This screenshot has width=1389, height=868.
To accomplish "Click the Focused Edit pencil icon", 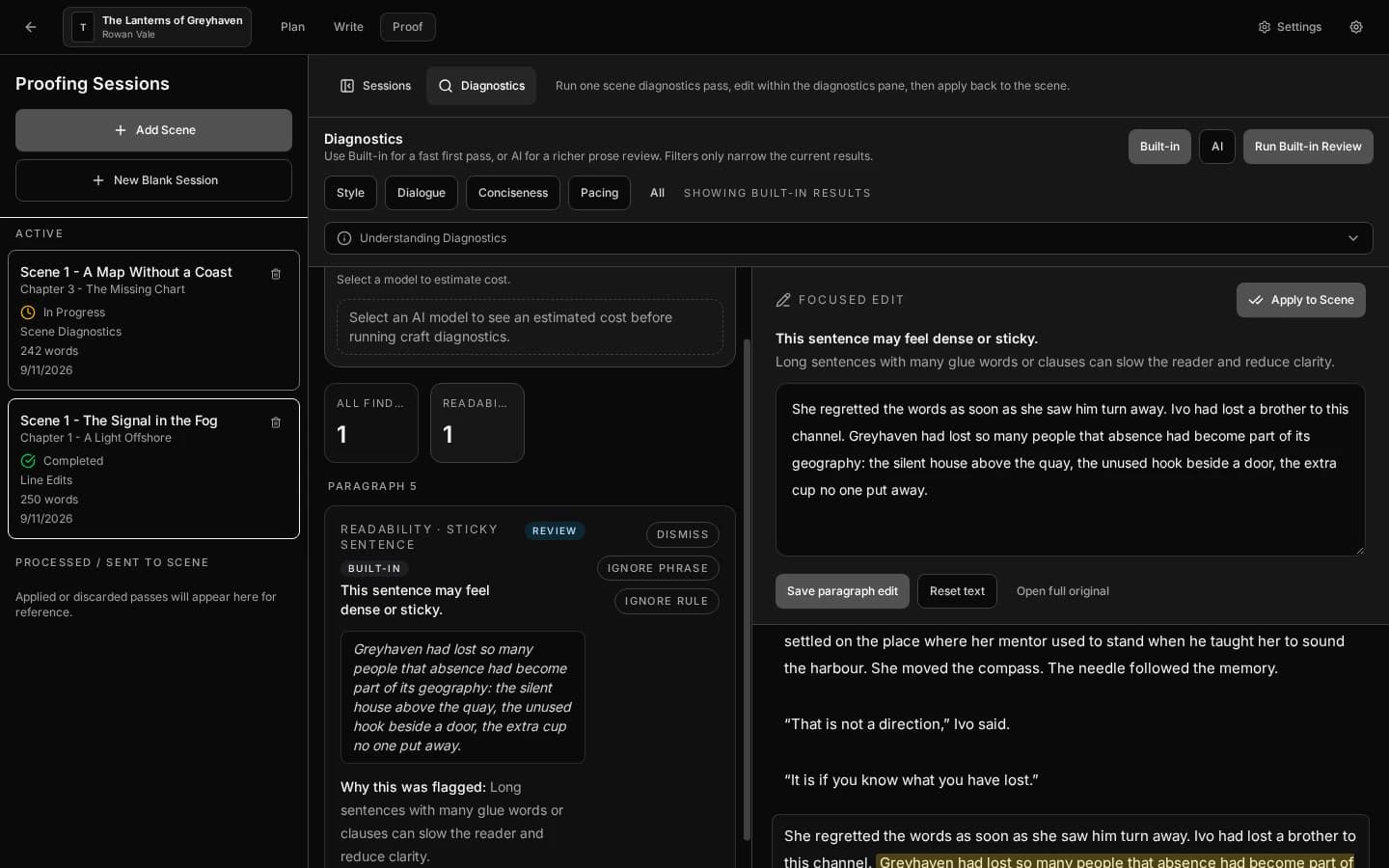I will click(x=783, y=300).
